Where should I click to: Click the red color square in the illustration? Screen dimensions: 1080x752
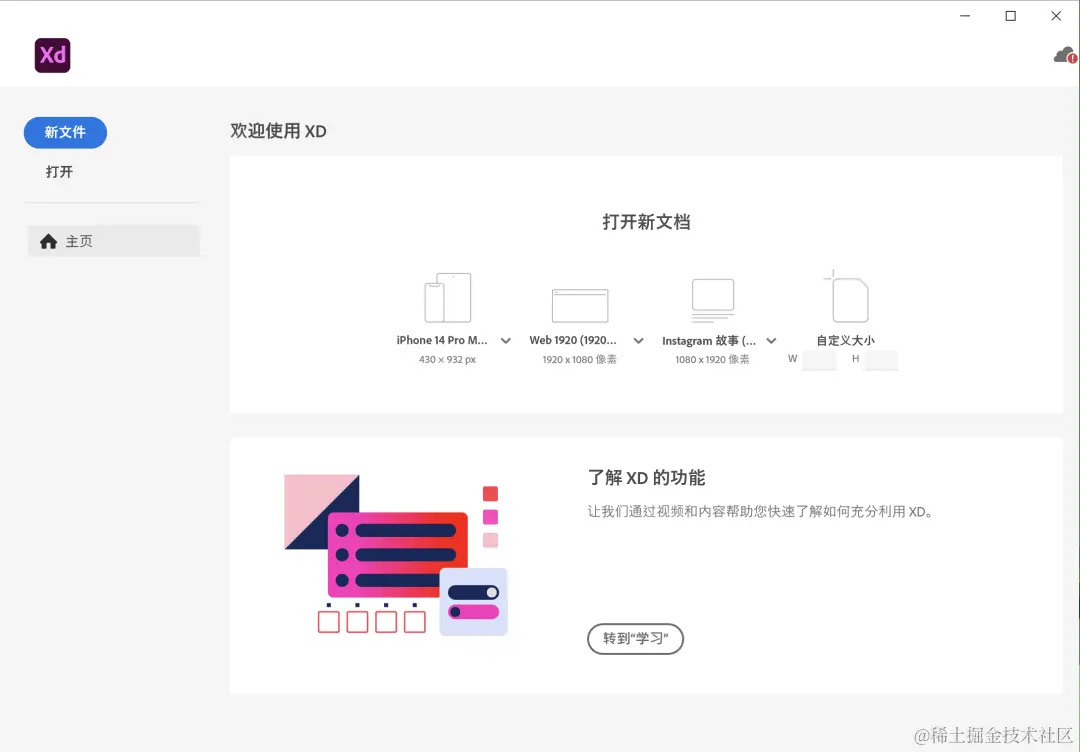490,493
